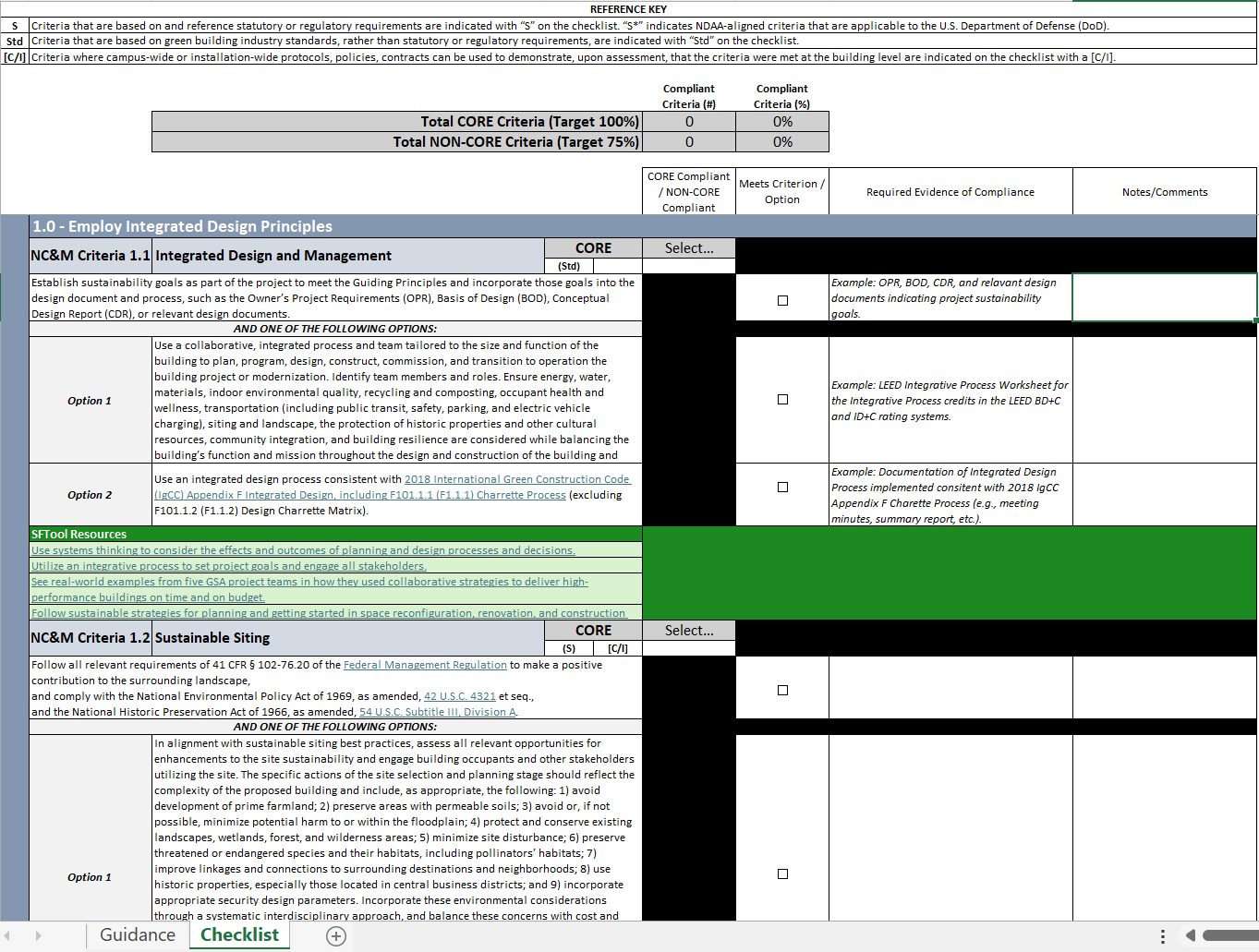
Task: Open sustainable strategies space reconfiguration link
Action: tap(329, 613)
